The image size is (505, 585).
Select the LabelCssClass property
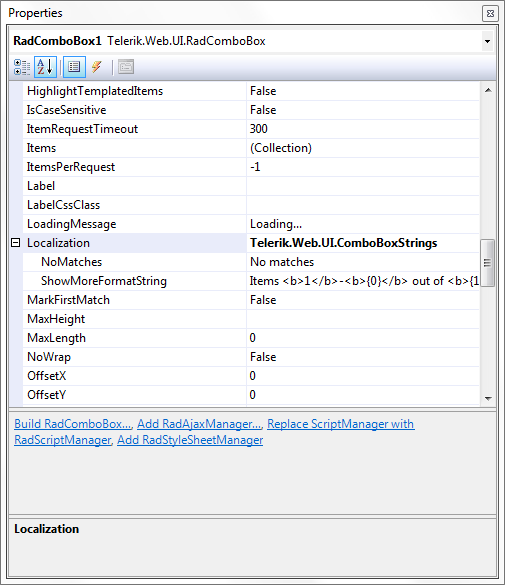(x=63, y=205)
